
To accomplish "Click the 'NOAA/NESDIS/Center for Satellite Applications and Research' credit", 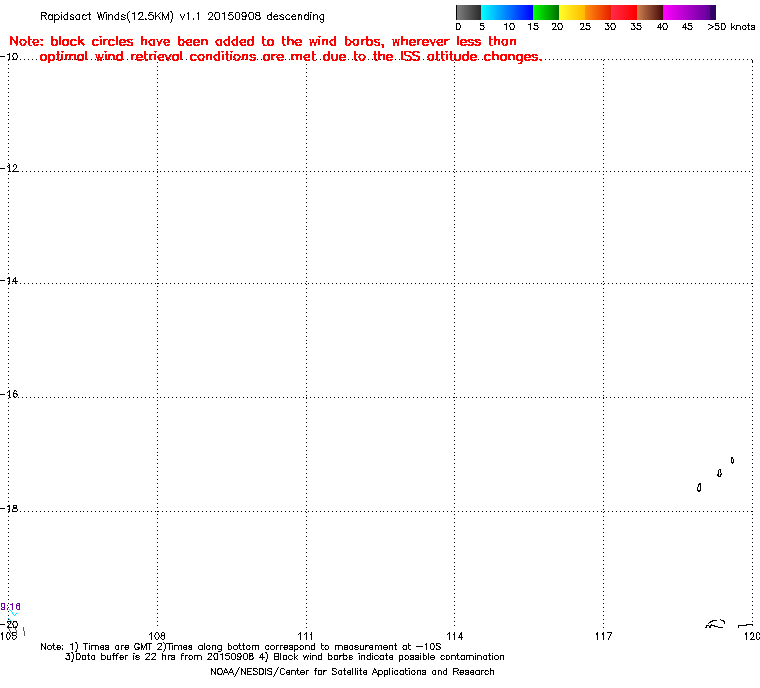I will pyautogui.click(x=352, y=672).
